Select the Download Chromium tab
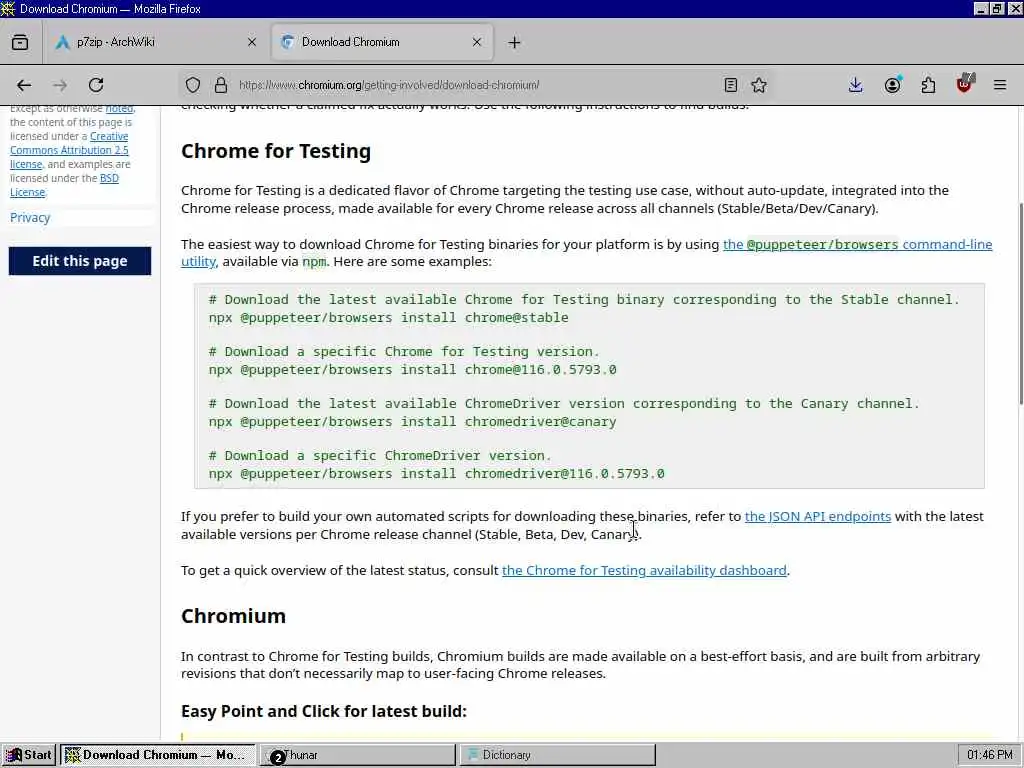 382,42
